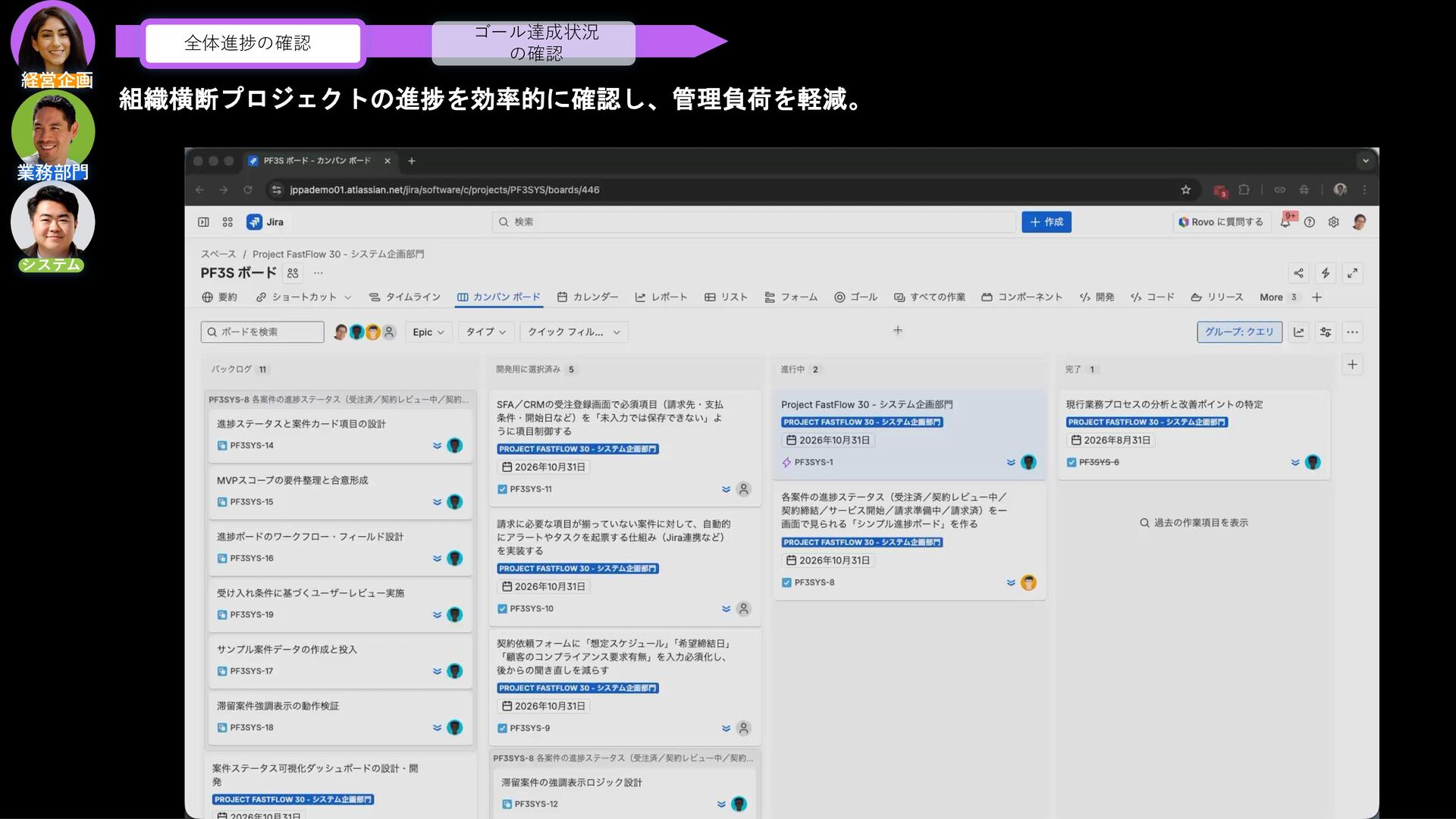
Task: Click the blue PROJECT FASTFLOW 30 label on PF3SYS-1
Action: [x=861, y=422]
